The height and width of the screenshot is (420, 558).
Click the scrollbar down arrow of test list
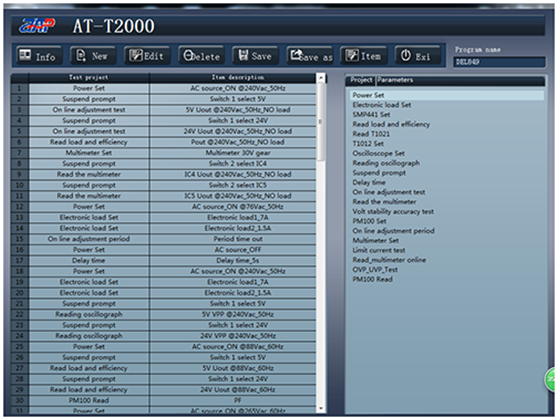click(x=321, y=409)
